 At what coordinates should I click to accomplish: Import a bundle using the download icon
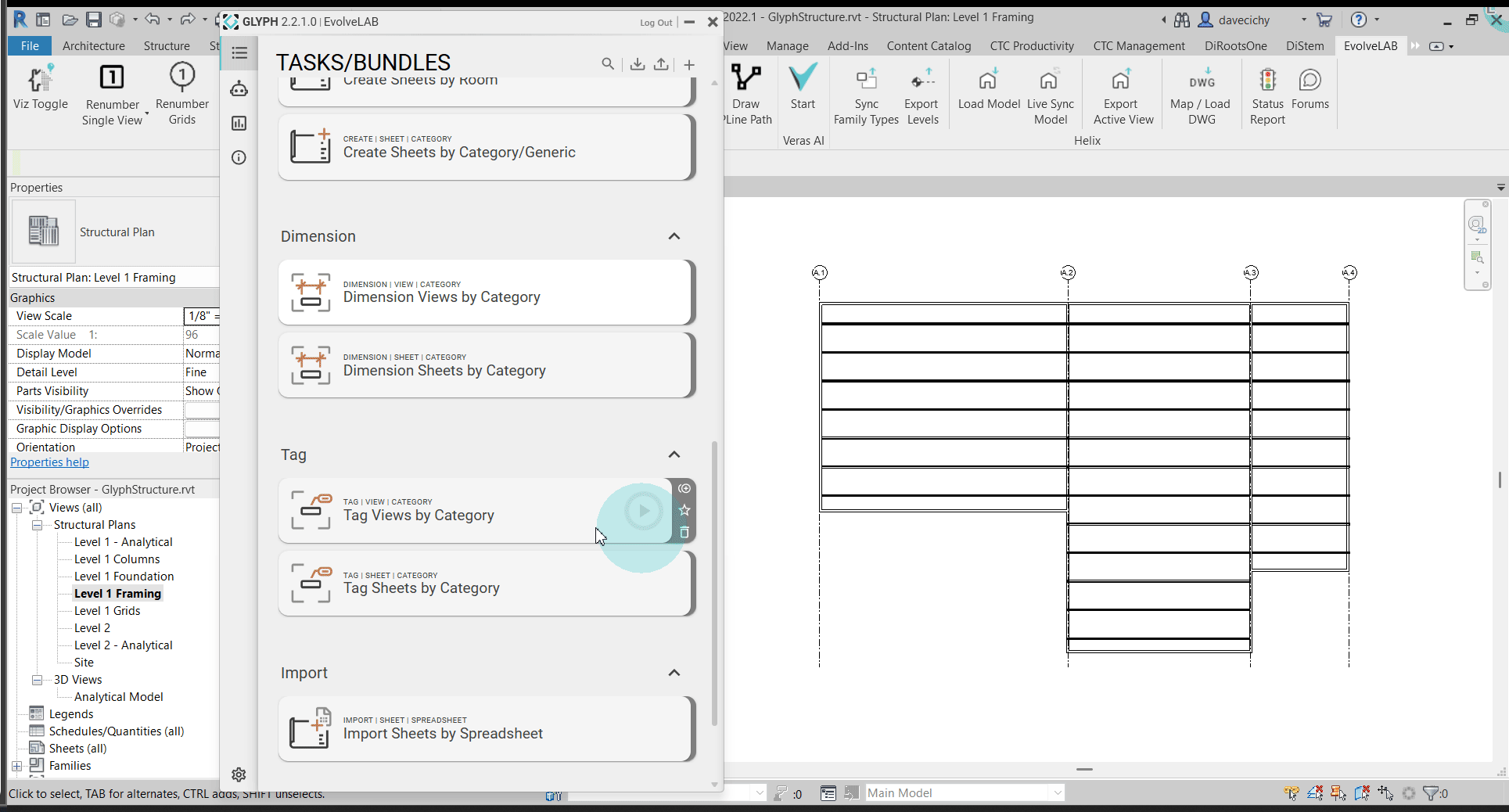[637, 64]
